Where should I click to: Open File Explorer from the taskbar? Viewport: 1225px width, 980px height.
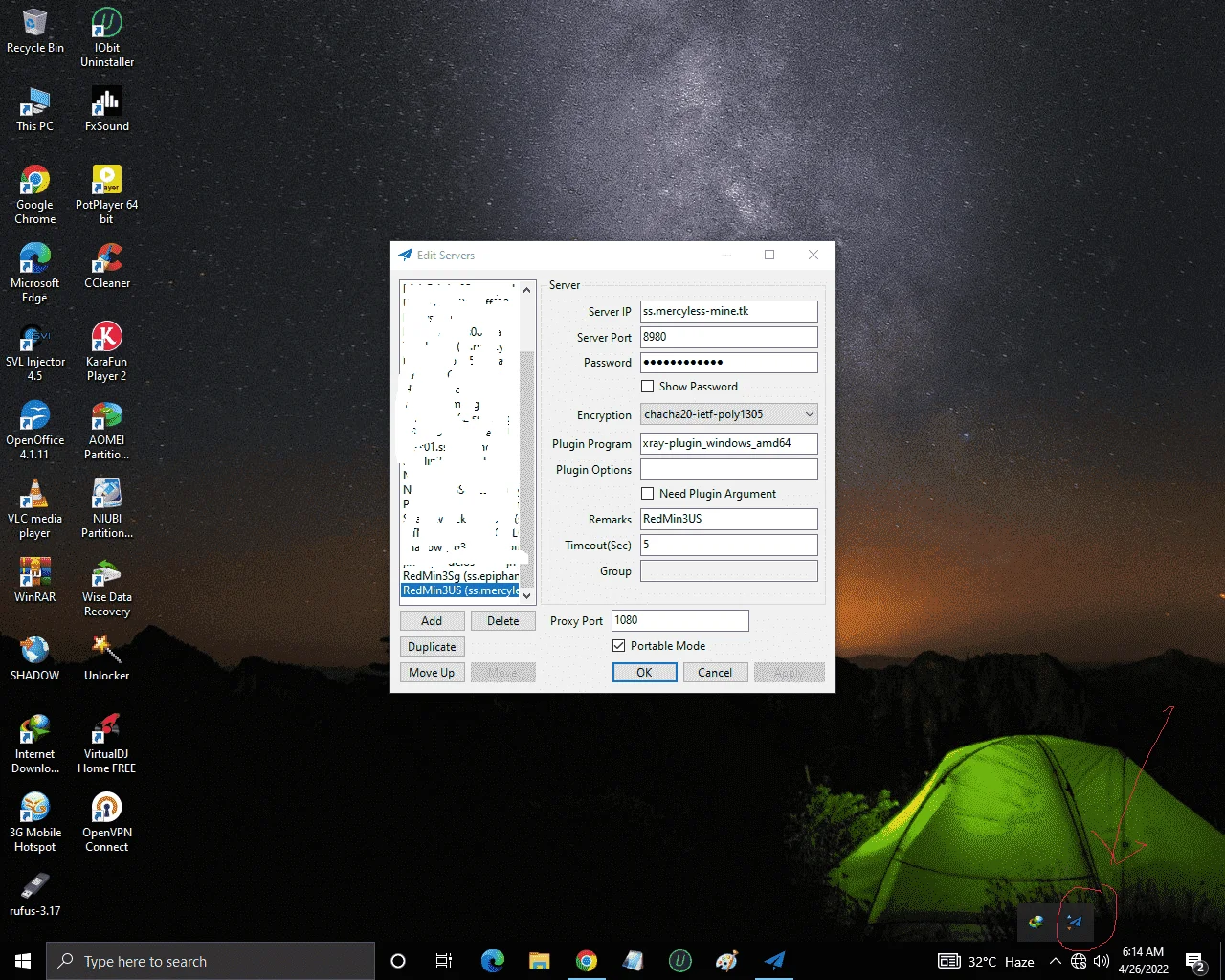click(540, 961)
